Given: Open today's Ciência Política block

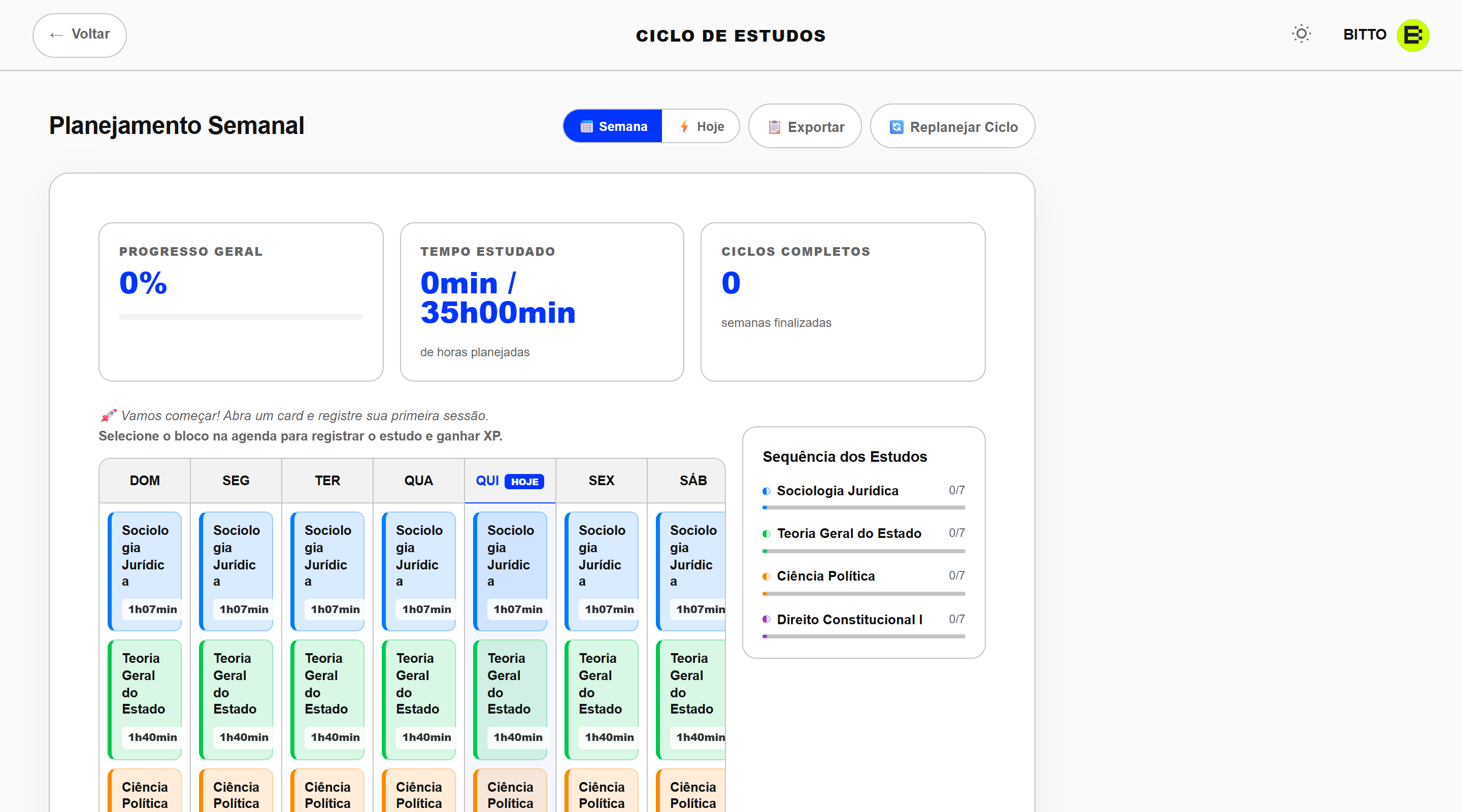Looking at the screenshot, I should [x=510, y=791].
